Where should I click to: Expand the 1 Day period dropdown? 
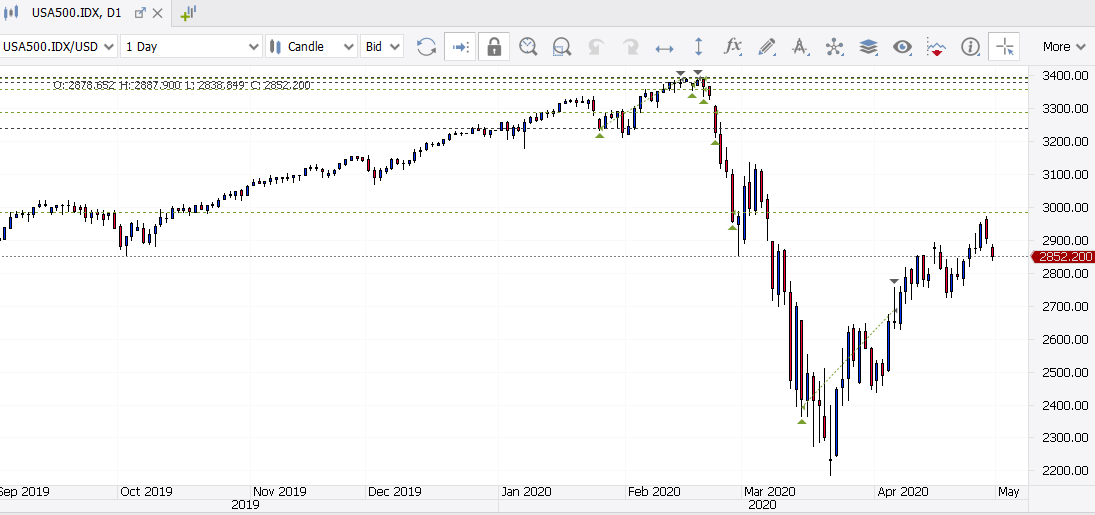coord(191,47)
